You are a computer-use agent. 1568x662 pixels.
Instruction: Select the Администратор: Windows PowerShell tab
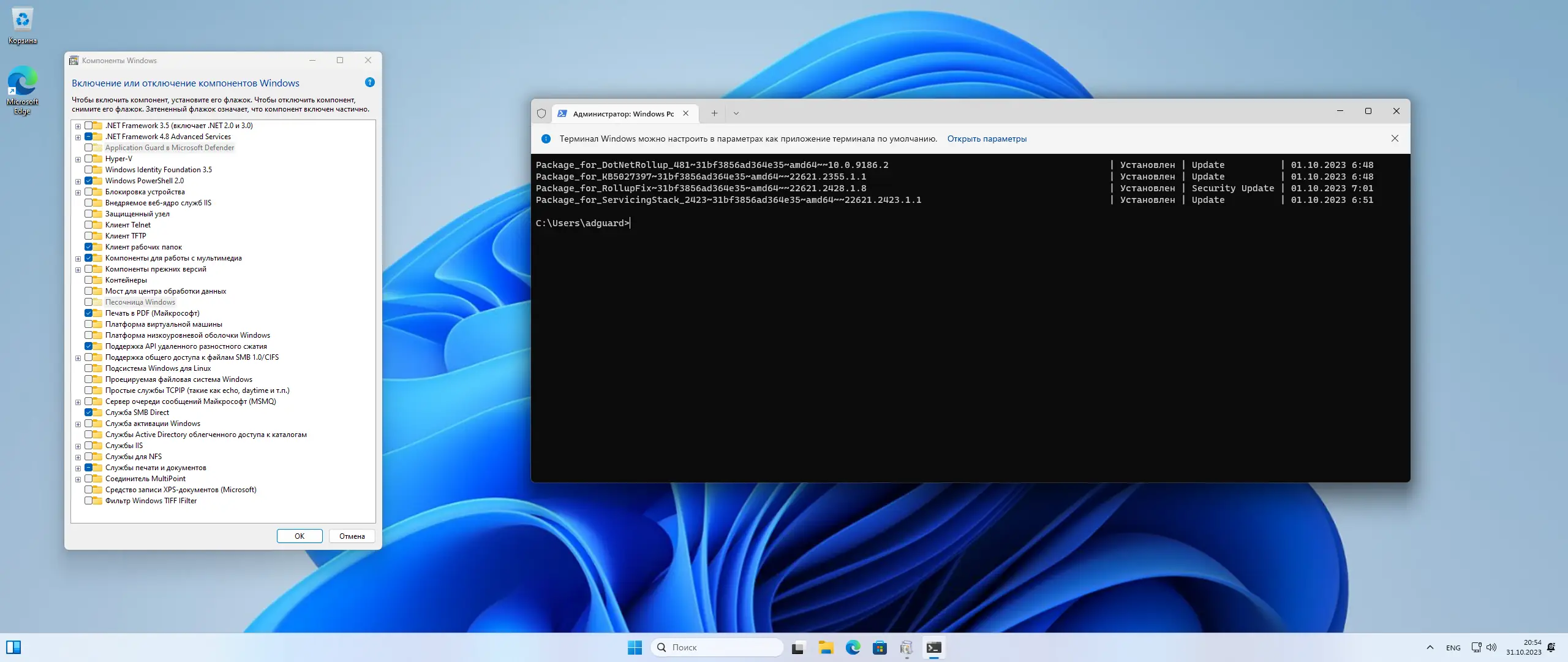tap(619, 113)
